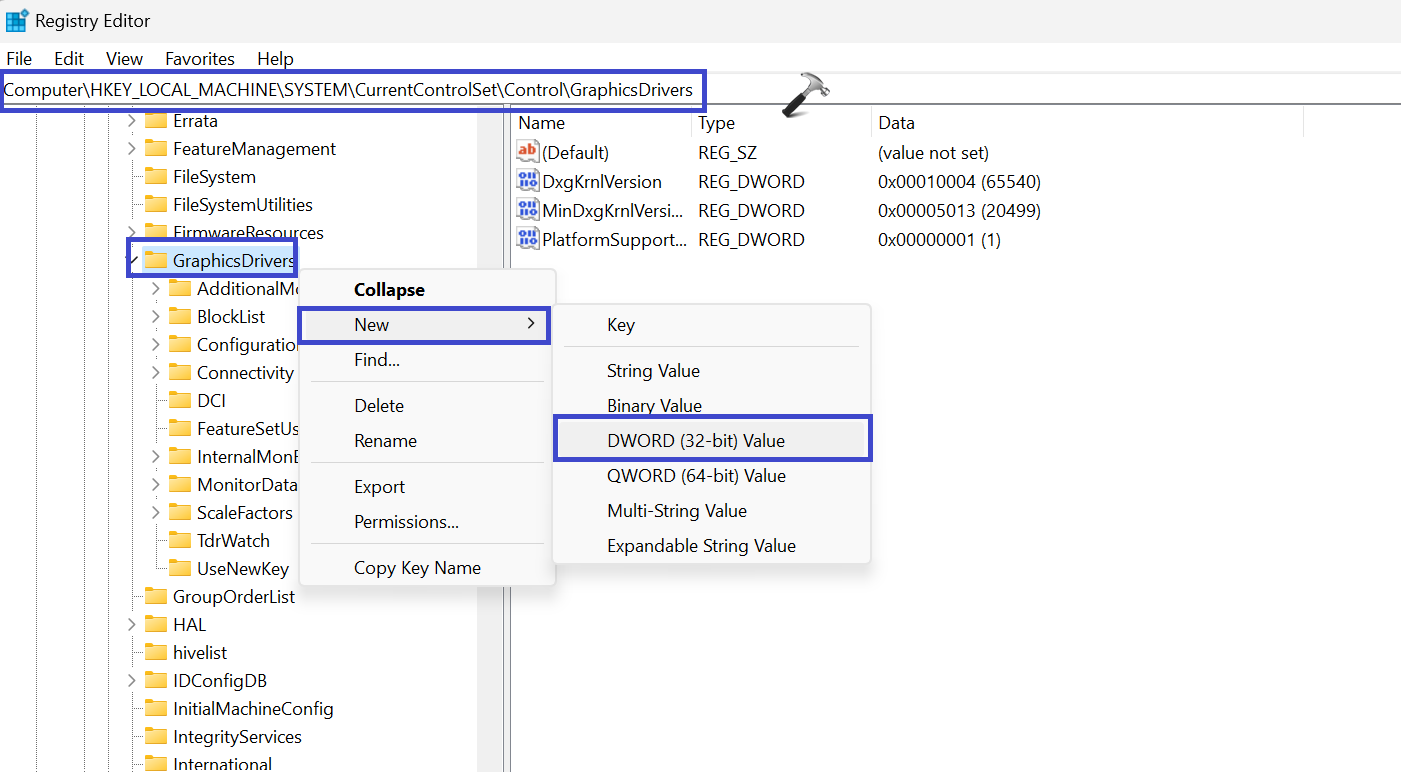Select the FileSystem folder icon
The height and width of the screenshot is (772, 1401).
pyautogui.click(x=155, y=176)
